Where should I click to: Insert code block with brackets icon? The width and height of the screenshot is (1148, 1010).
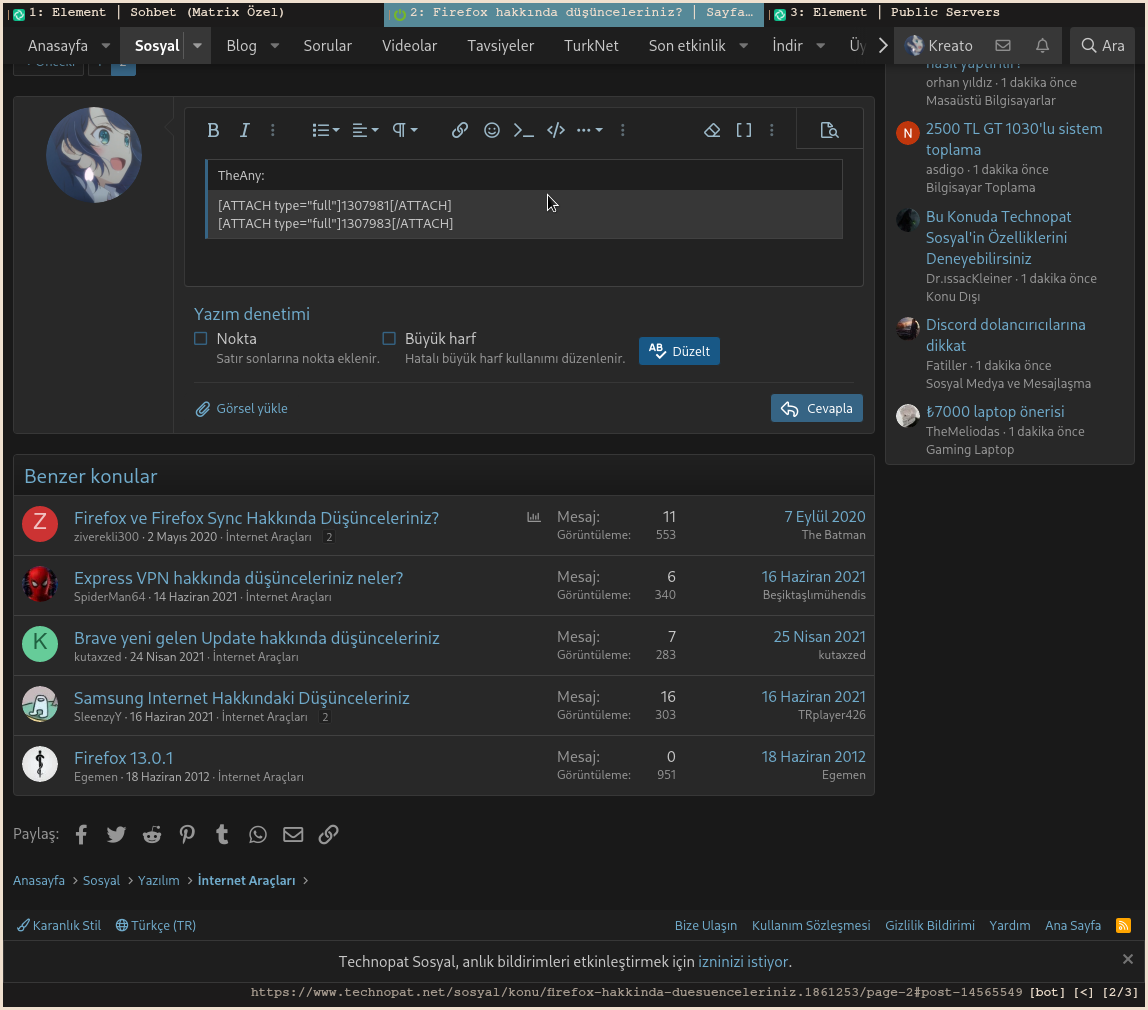pyautogui.click(x=556, y=130)
